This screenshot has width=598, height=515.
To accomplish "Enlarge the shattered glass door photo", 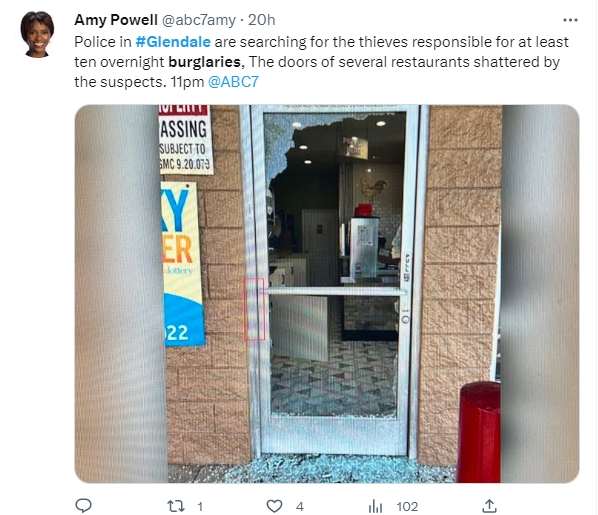I will coord(327,294).
